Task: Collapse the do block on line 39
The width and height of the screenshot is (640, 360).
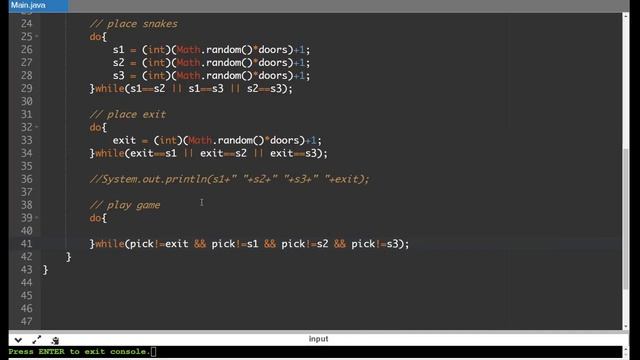Action: pyautogui.click(x=37, y=218)
